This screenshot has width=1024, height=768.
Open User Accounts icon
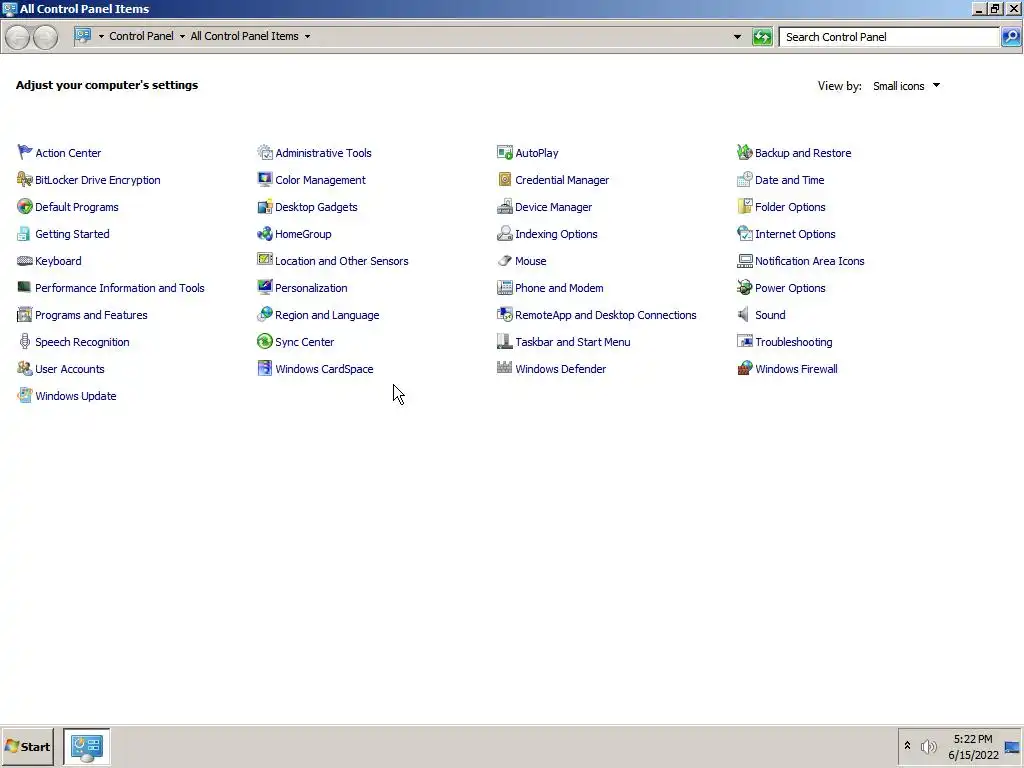pyautogui.click(x=25, y=368)
